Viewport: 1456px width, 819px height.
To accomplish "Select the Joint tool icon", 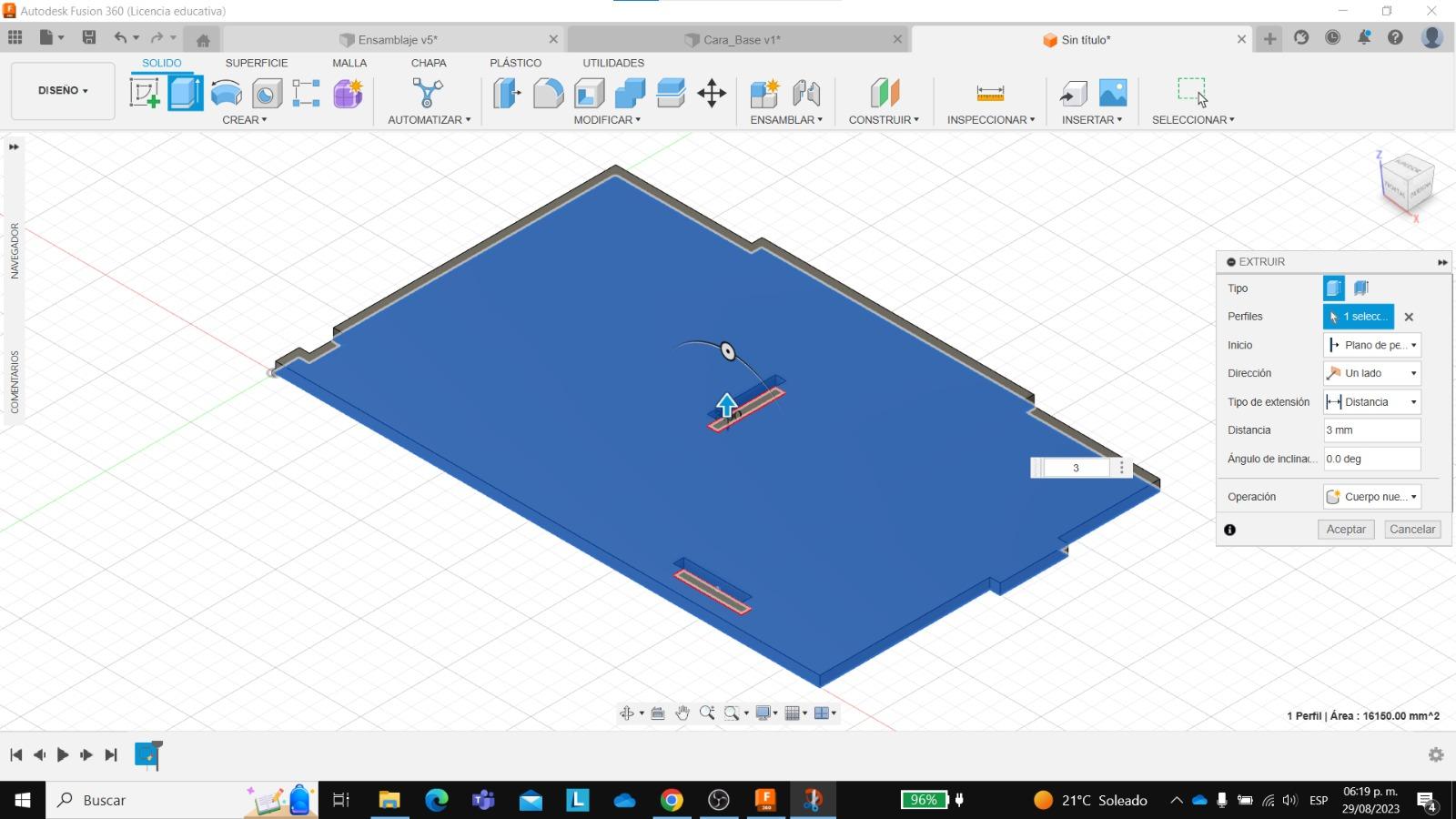I will tap(806, 93).
